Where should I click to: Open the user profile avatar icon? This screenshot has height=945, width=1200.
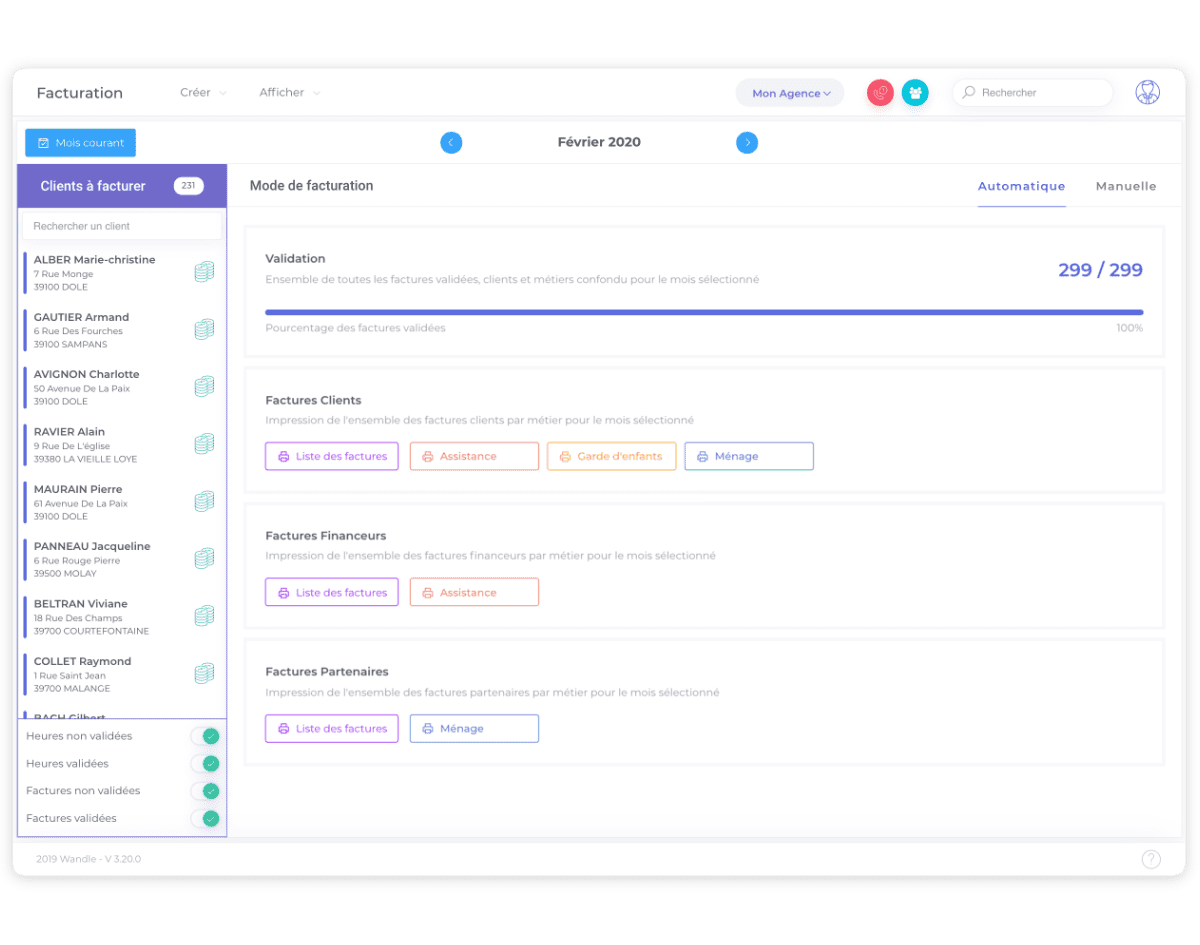1148,92
